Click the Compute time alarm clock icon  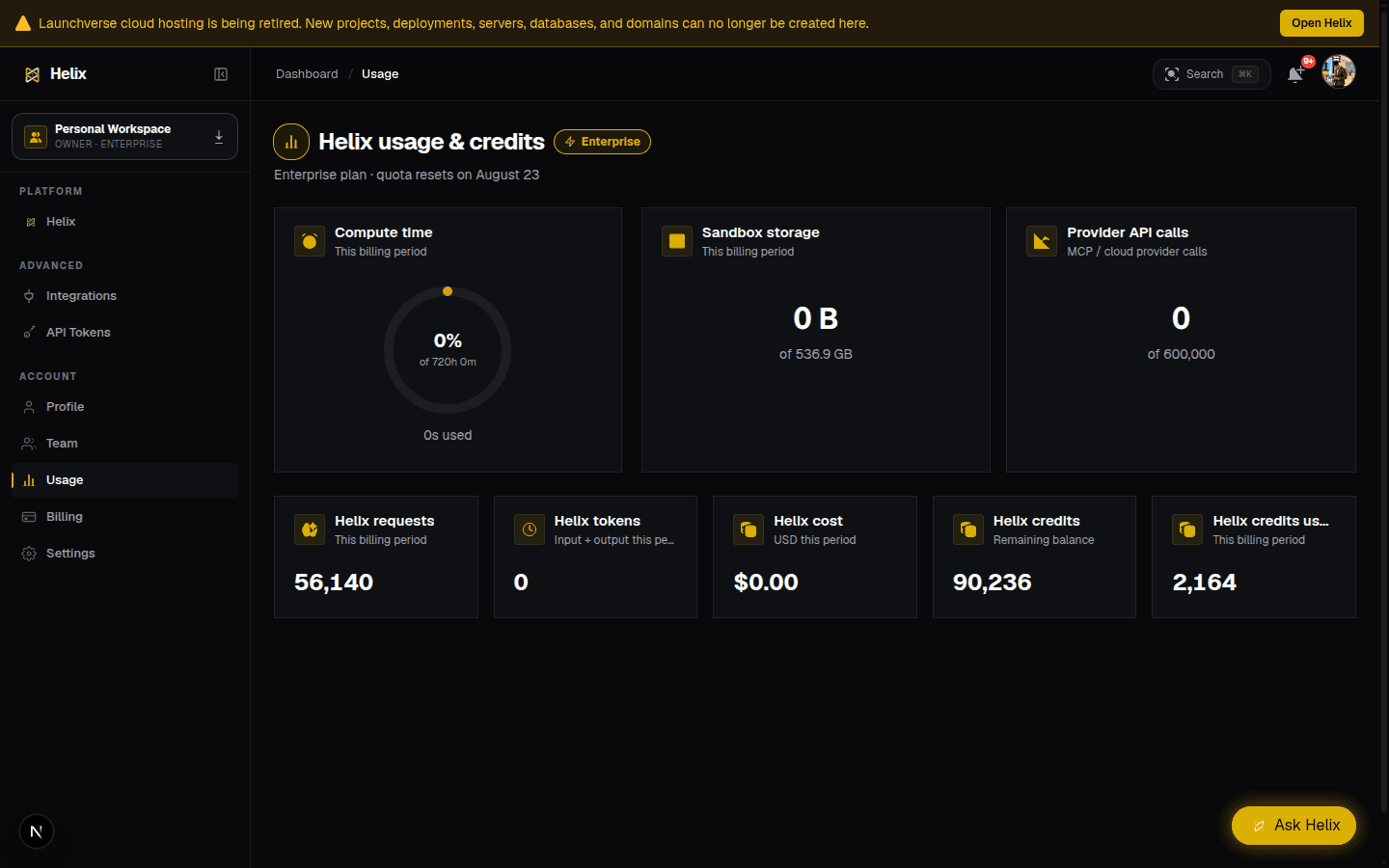(310, 241)
